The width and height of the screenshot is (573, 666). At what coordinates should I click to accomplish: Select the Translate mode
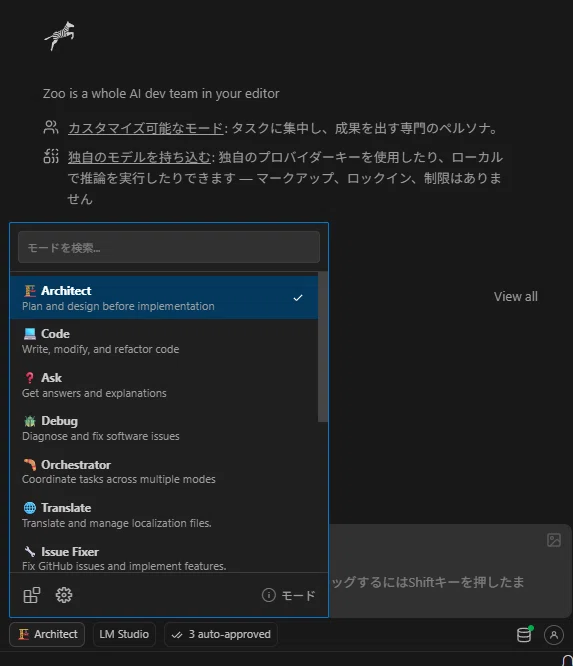pyautogui.click(x=164, y=515)
